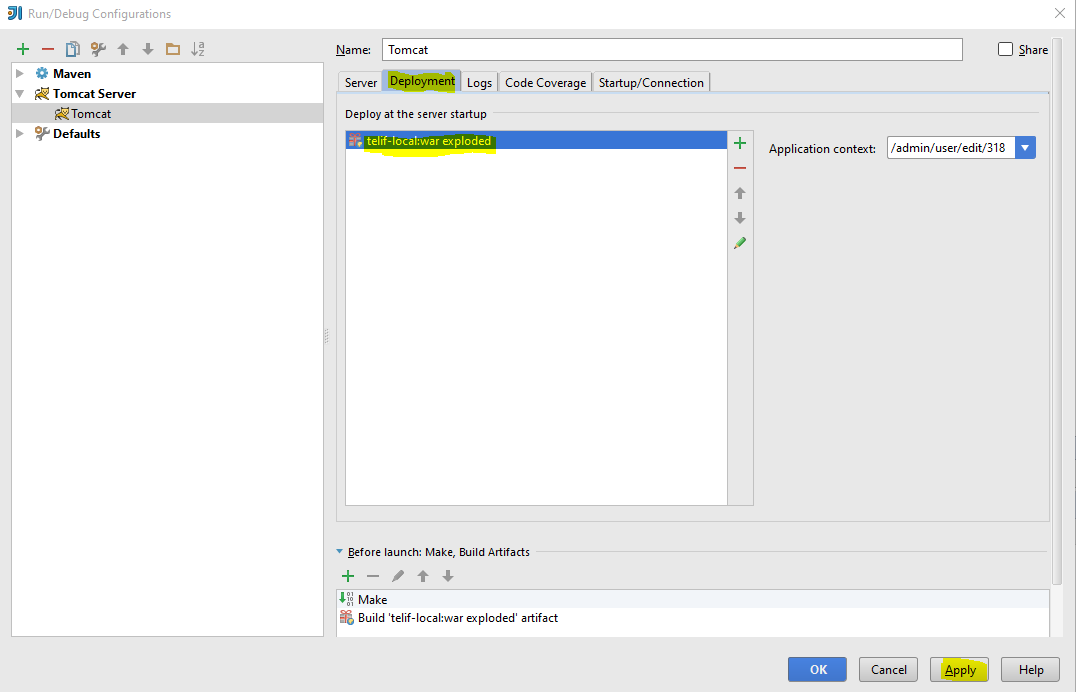Enable the Share checkbox
The image size is (1076, 692).
tap(1005, 49)
